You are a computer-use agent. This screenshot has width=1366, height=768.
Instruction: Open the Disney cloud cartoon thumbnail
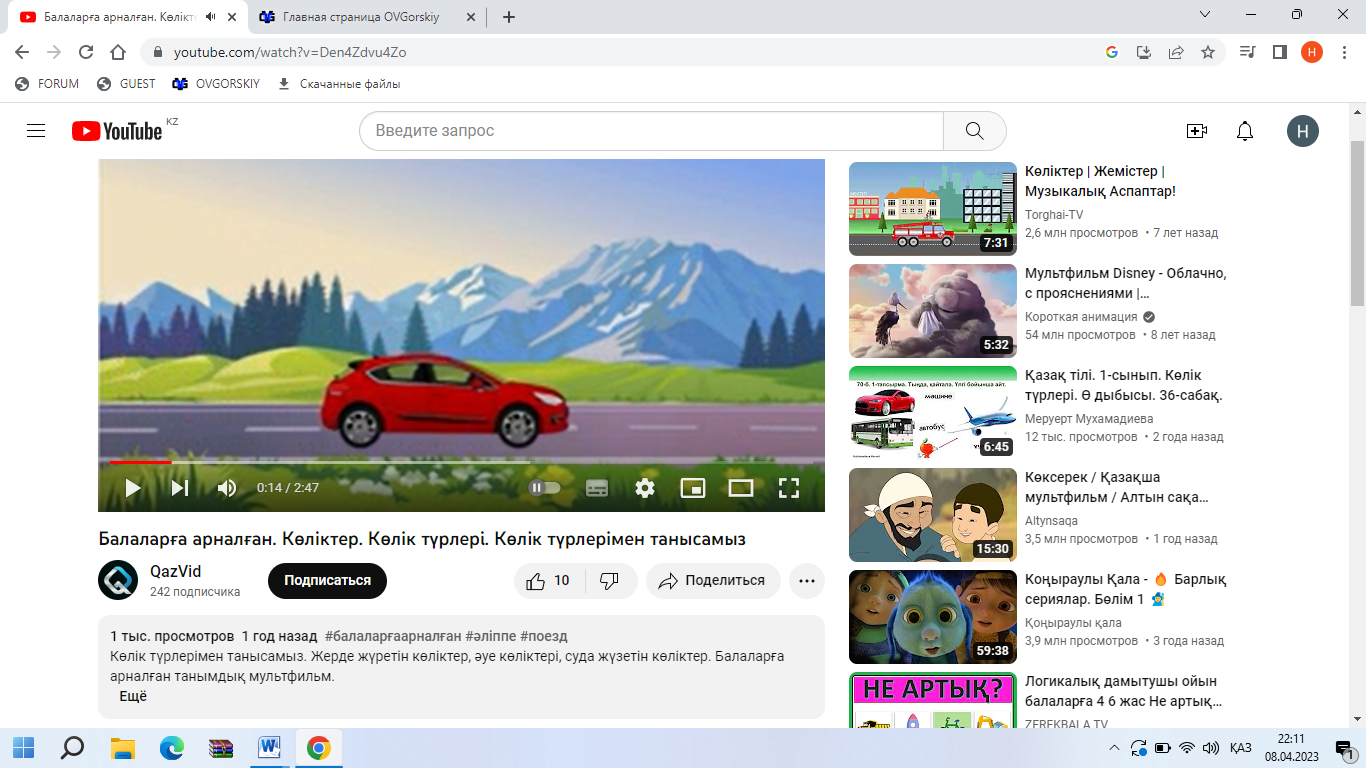[932, 311]
